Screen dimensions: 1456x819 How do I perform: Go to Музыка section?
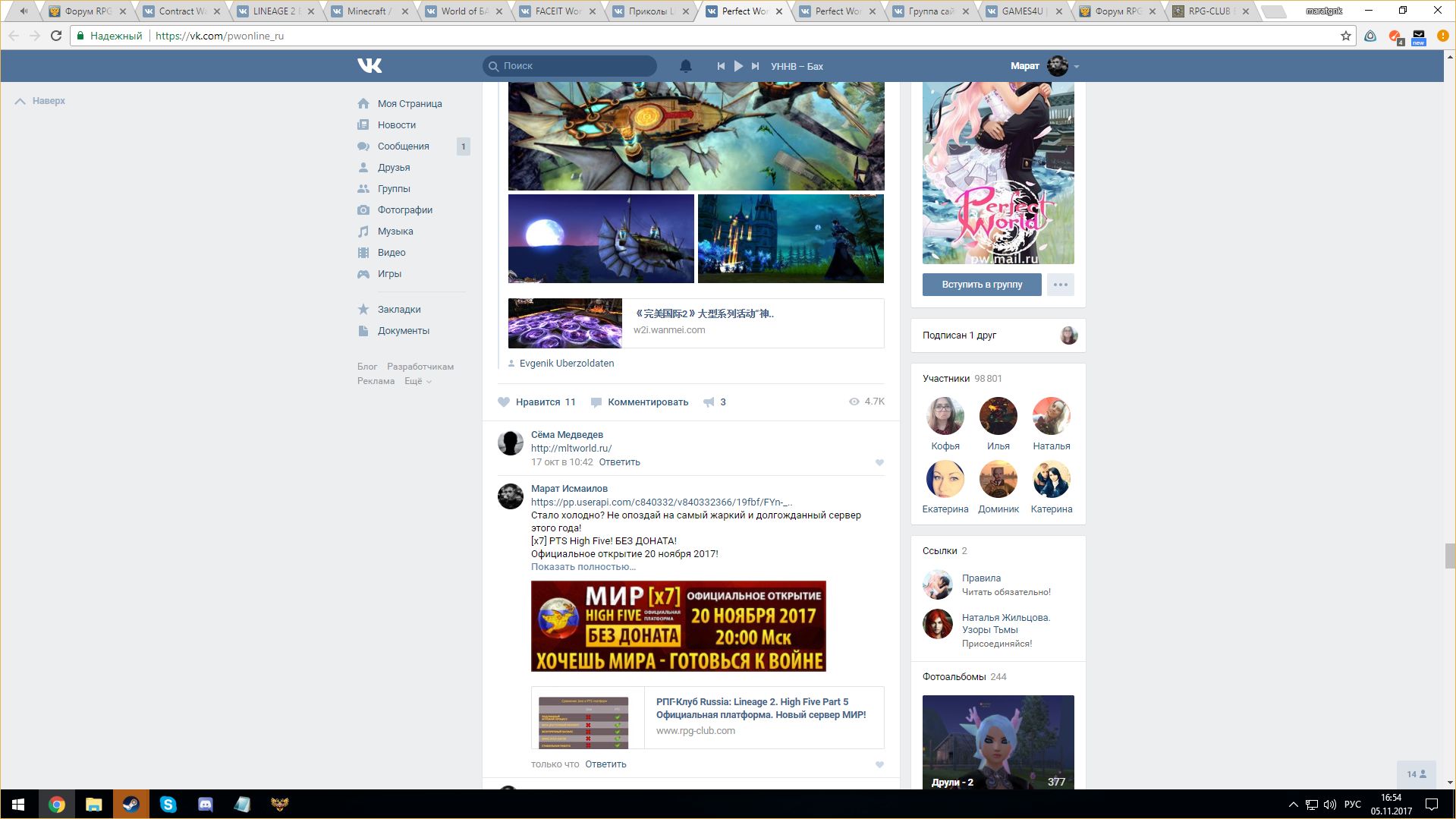395,232
